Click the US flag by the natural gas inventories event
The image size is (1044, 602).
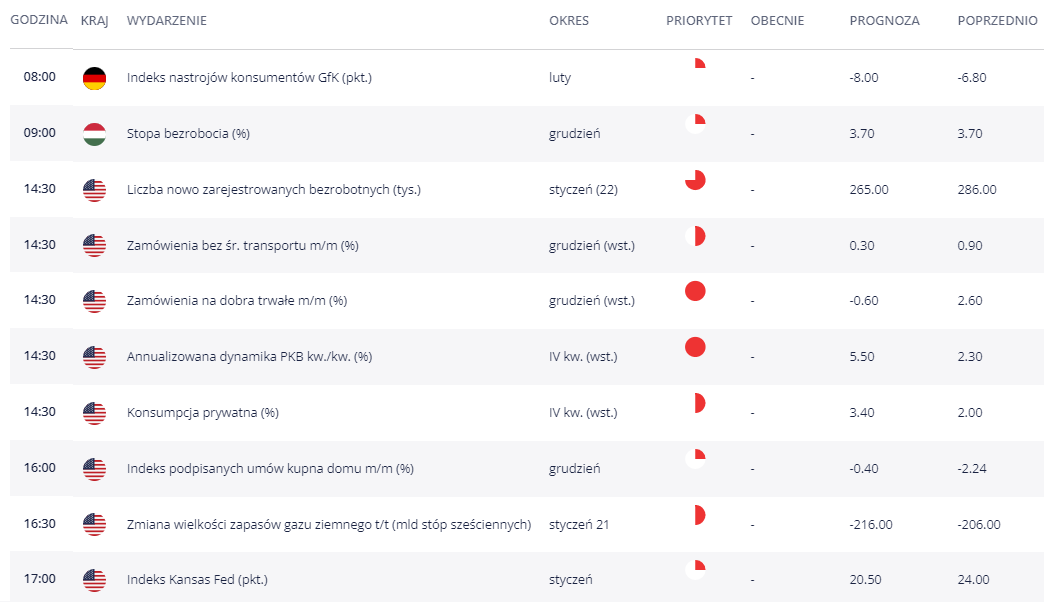pyautogui.click(x=94, y=524)
